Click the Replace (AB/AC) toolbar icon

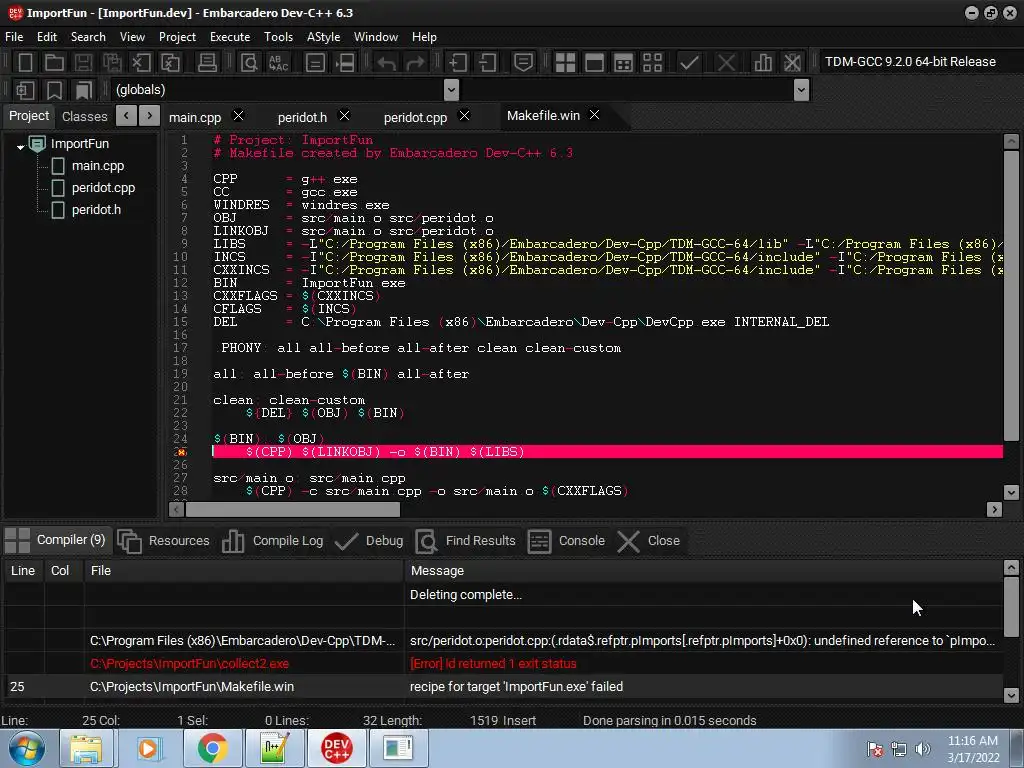pos(278,63)
